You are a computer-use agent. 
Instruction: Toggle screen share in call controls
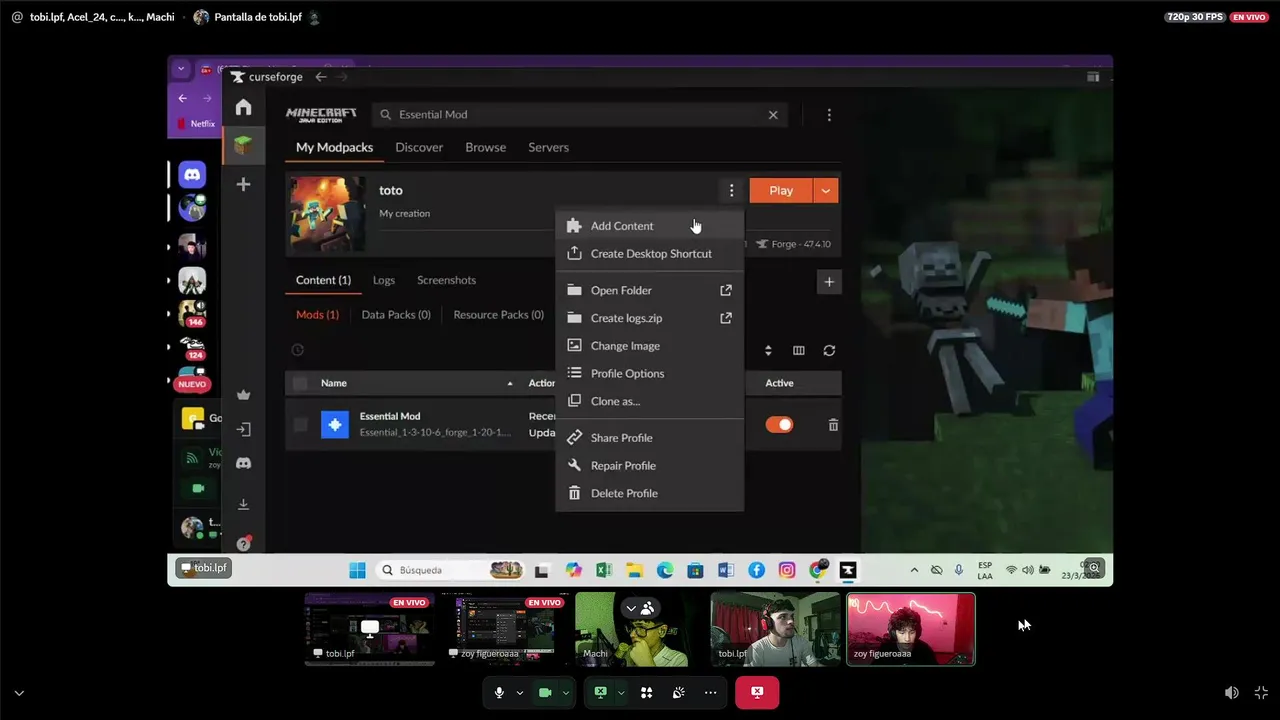tap(600, 692)
